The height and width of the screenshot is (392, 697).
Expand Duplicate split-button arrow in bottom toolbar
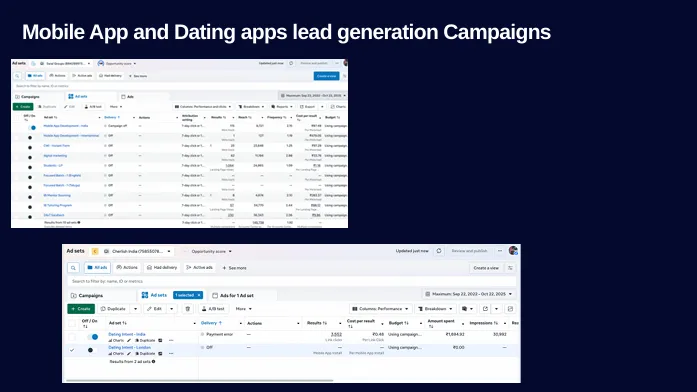pos(136,308)
